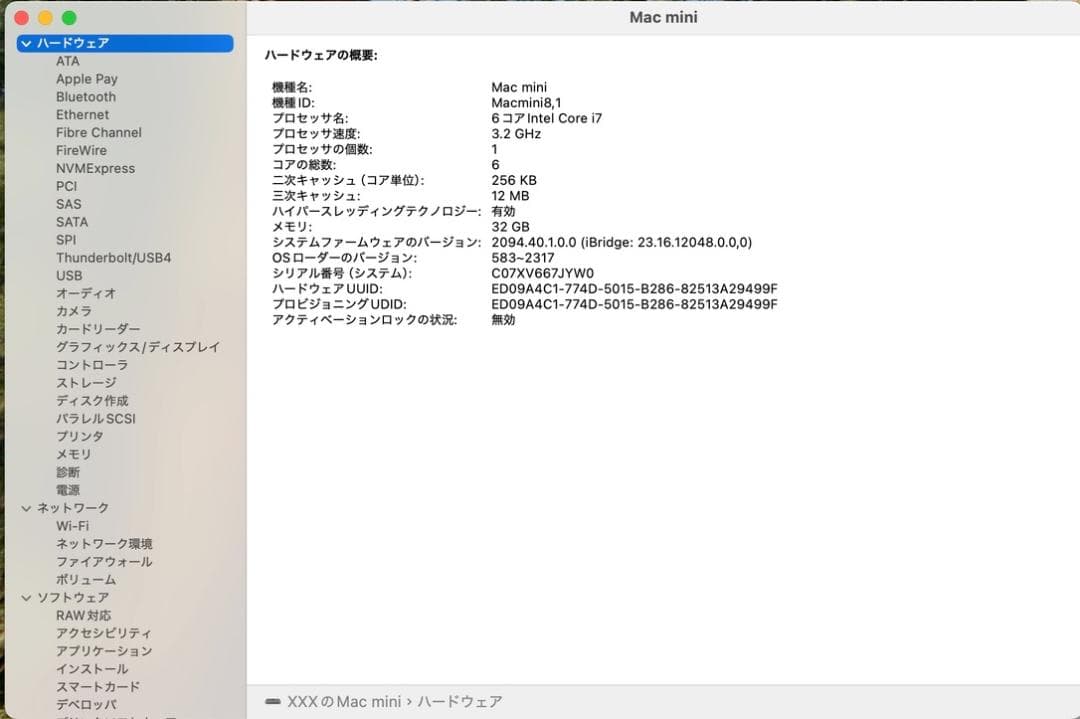This screenshot has height=719, width=1080.
Task: Open the コントローラ entry
Action: click(92, 366)
